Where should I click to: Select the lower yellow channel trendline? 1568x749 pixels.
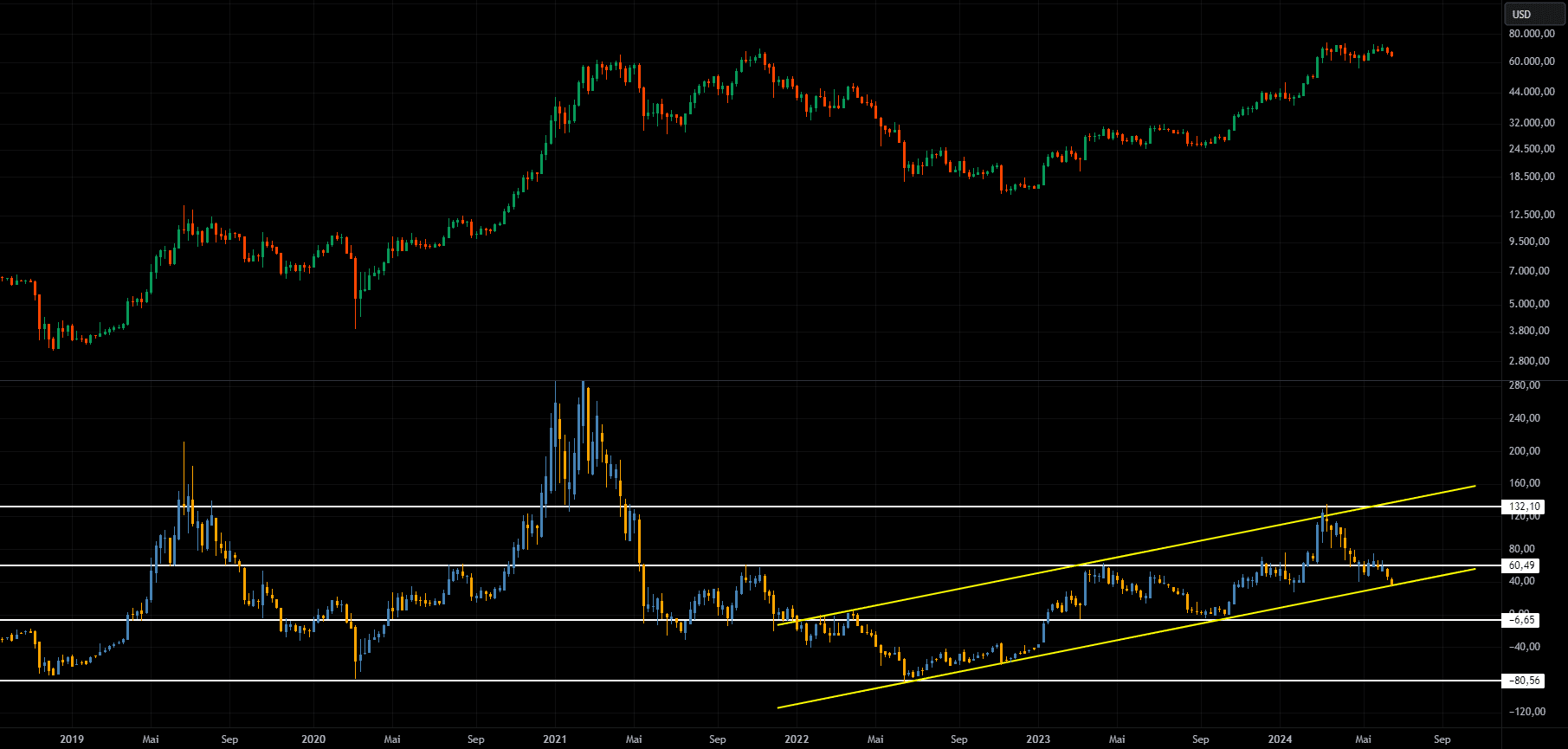click(x=1126, y=638)
